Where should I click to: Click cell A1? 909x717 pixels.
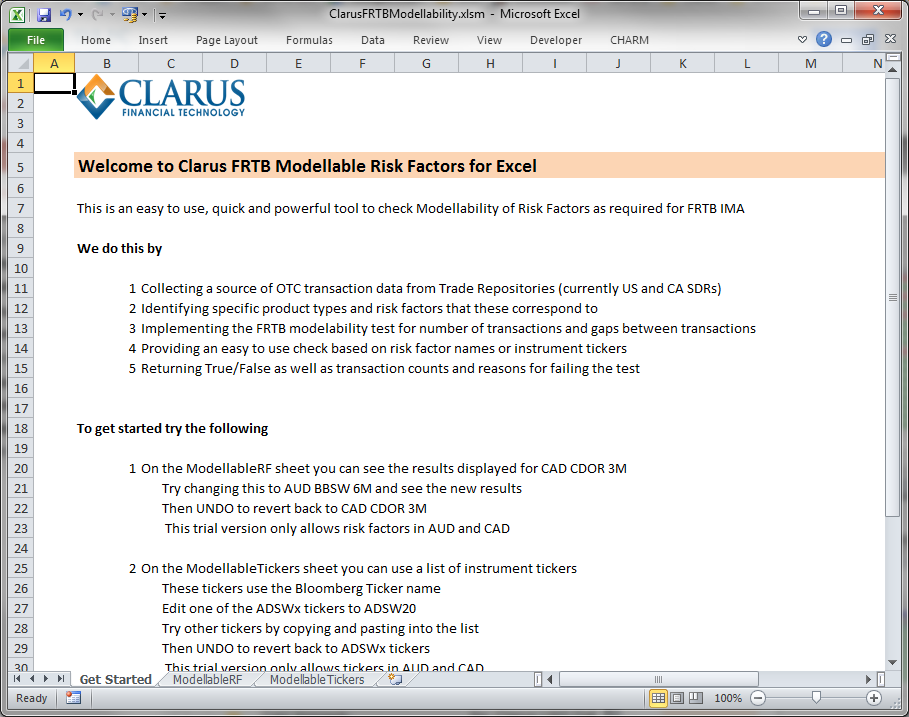(54, 83)
